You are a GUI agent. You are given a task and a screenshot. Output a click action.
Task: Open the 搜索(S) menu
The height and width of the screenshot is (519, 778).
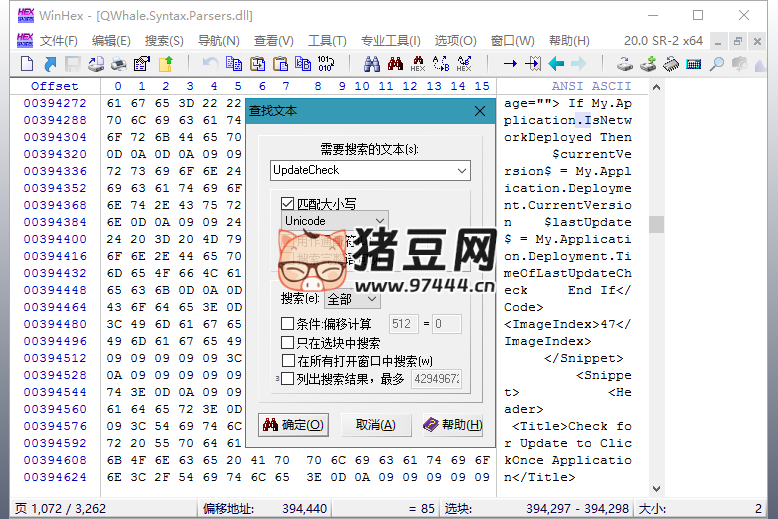click(x=164, y=41)
